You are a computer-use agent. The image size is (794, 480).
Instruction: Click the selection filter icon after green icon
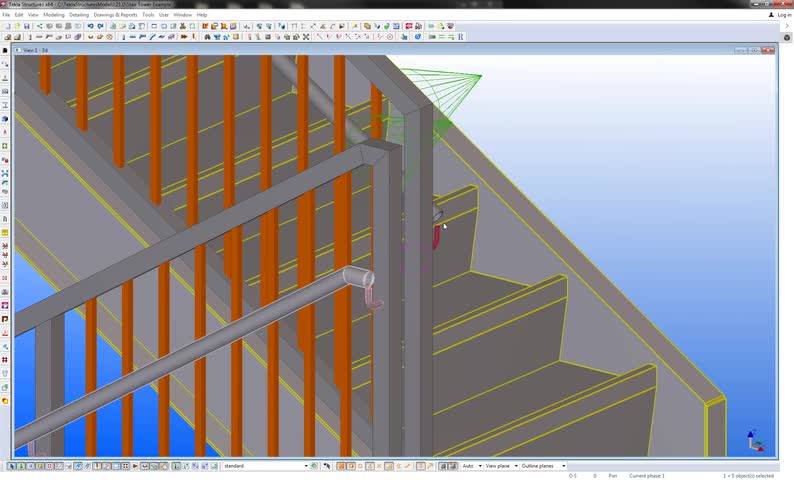327,466
